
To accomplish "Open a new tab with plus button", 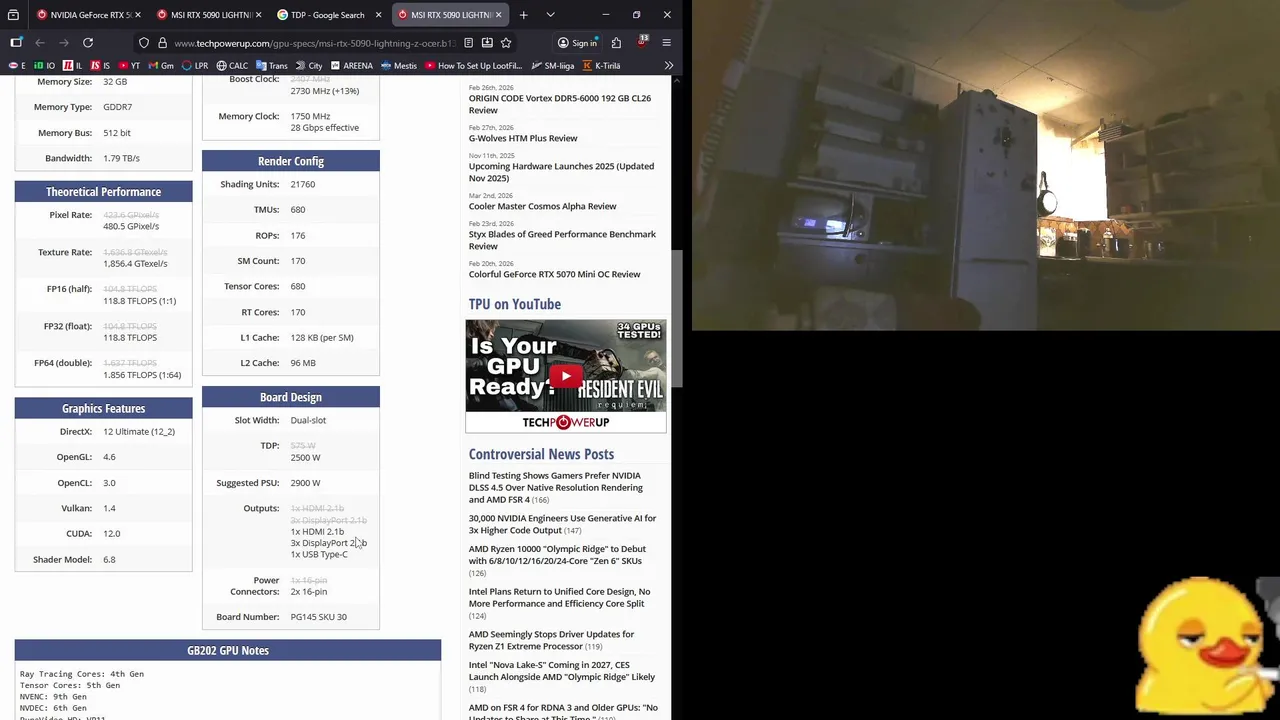I will 523,15.
